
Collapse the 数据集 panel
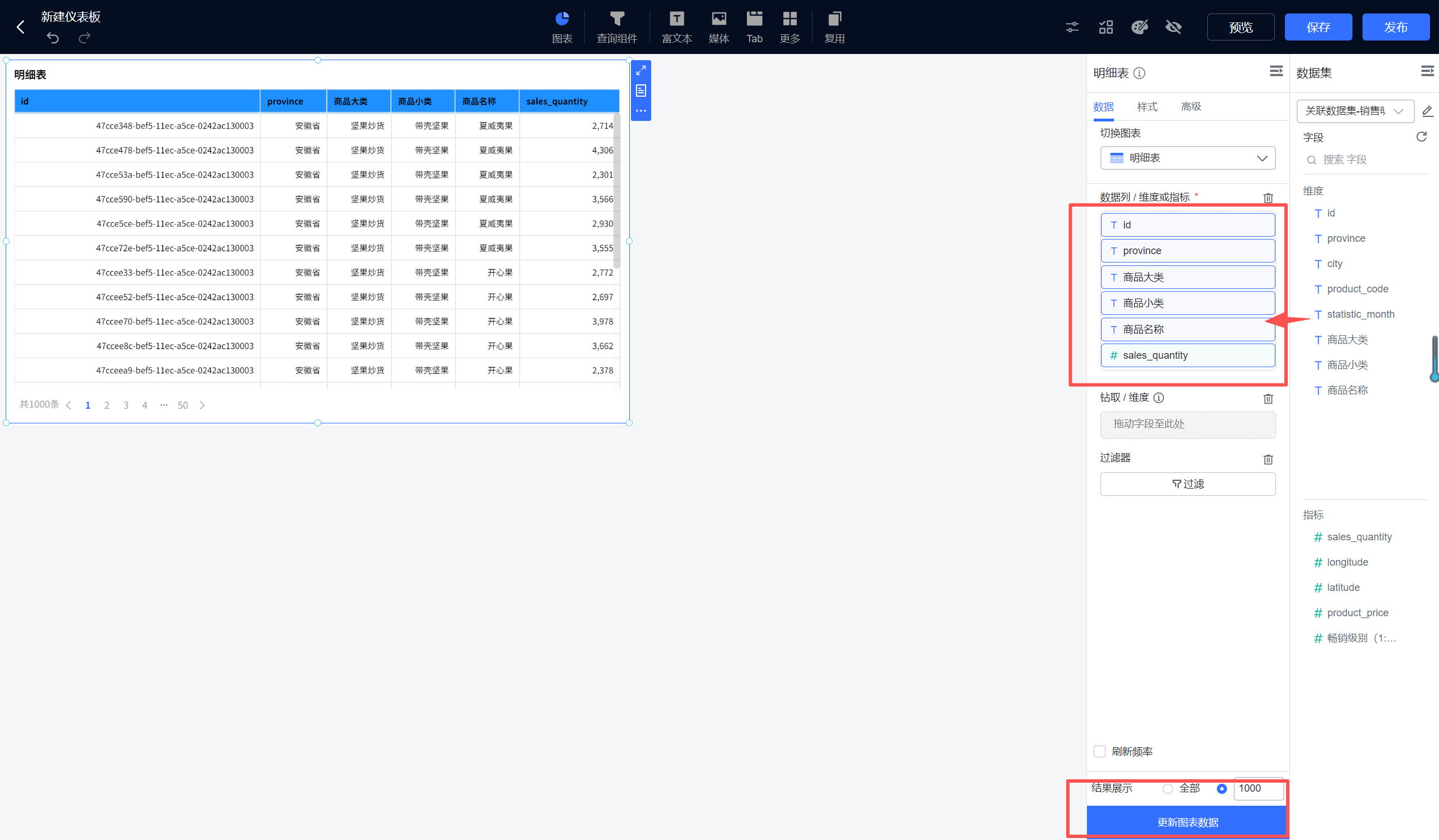[x=1427, y=71]
